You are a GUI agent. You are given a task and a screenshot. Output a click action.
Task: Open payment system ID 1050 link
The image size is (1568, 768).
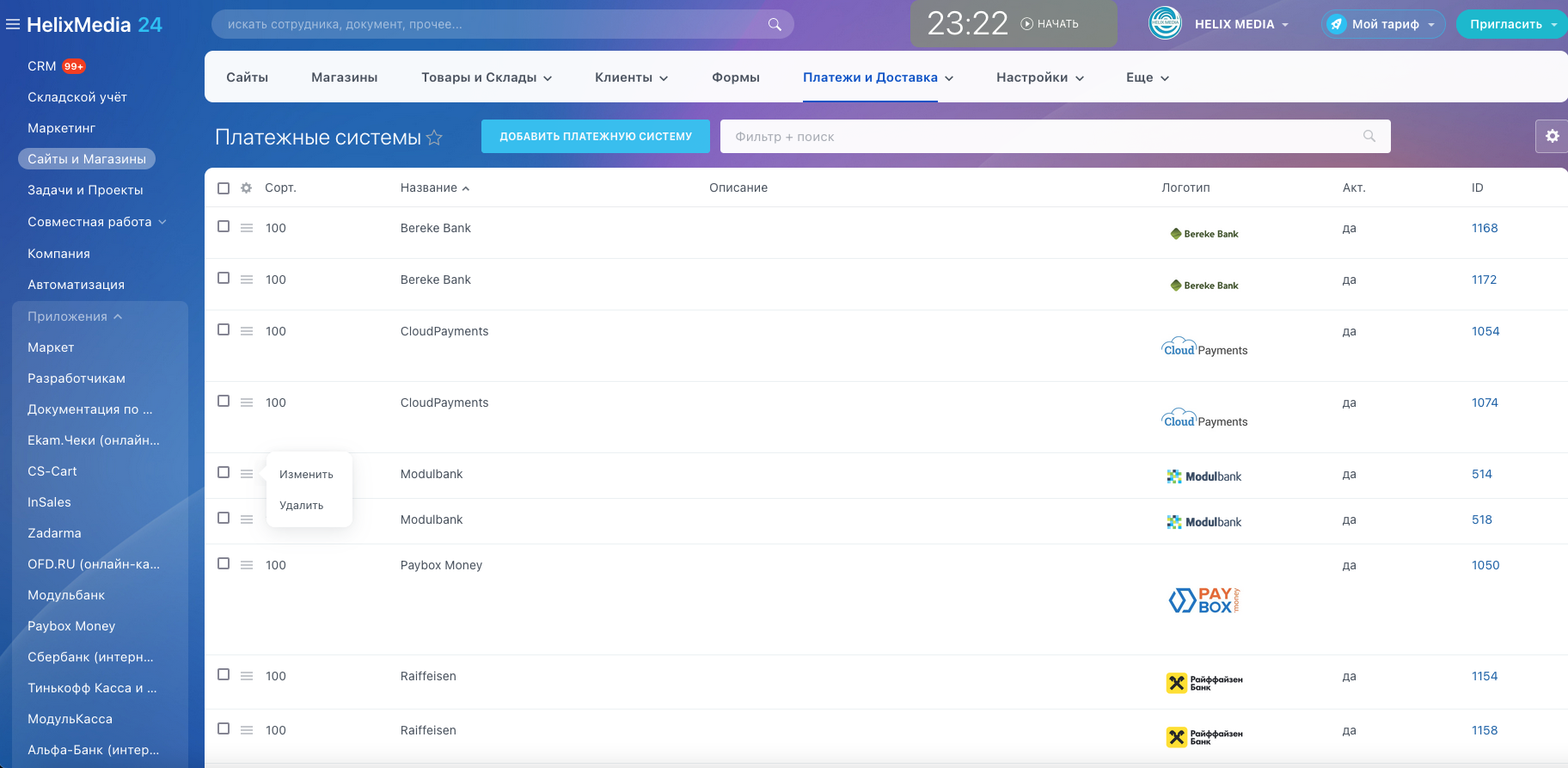1485,565
